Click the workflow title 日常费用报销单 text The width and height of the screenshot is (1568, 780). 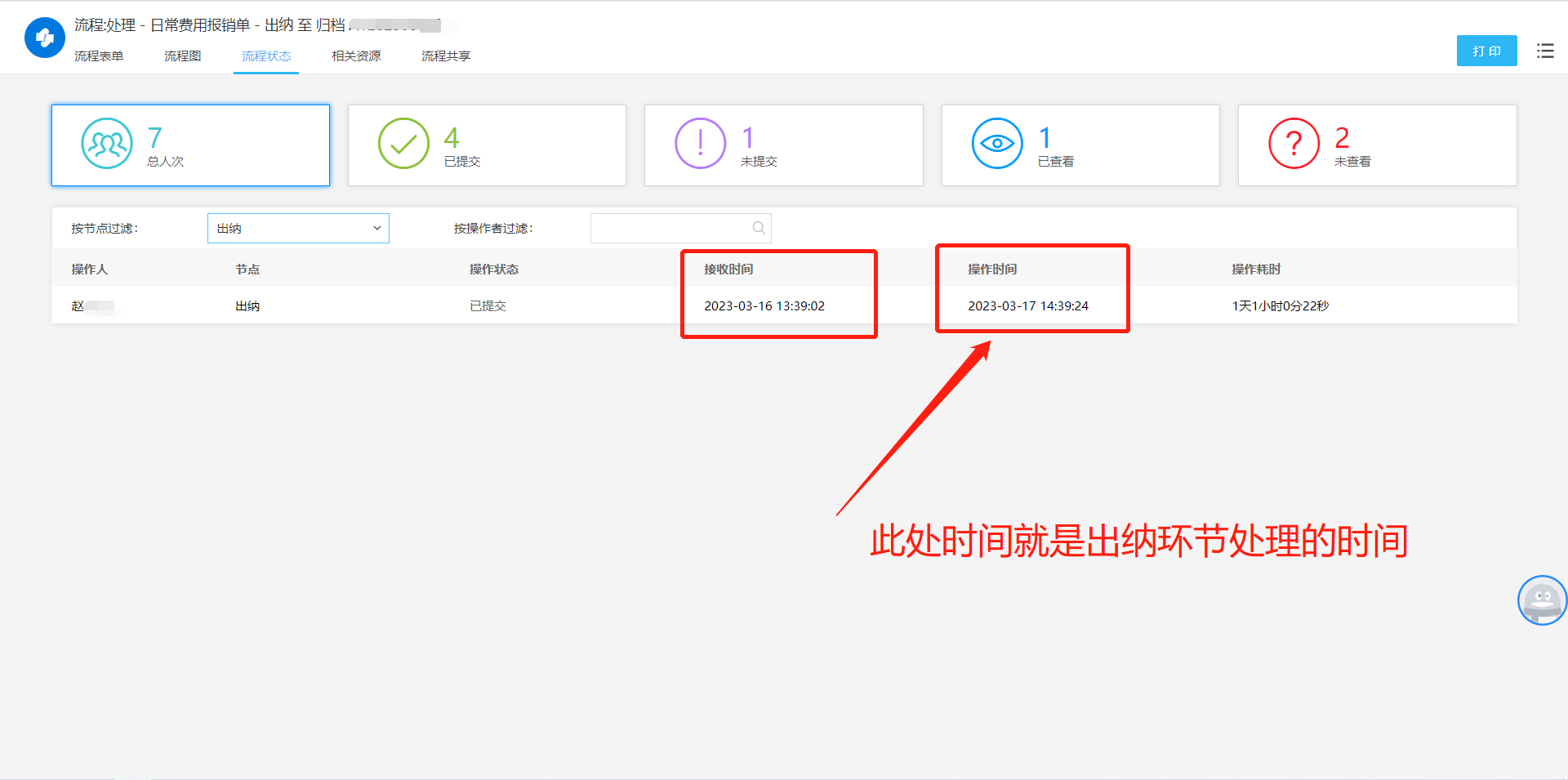pyautogui.click(x=200, y=25)
